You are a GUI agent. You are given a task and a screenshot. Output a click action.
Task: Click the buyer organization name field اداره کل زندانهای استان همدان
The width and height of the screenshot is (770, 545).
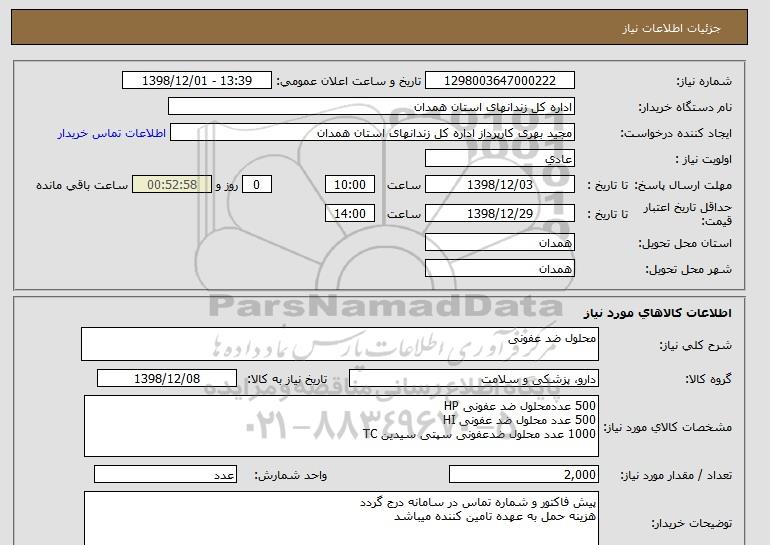pyautogui.click(x=371, y=107)
